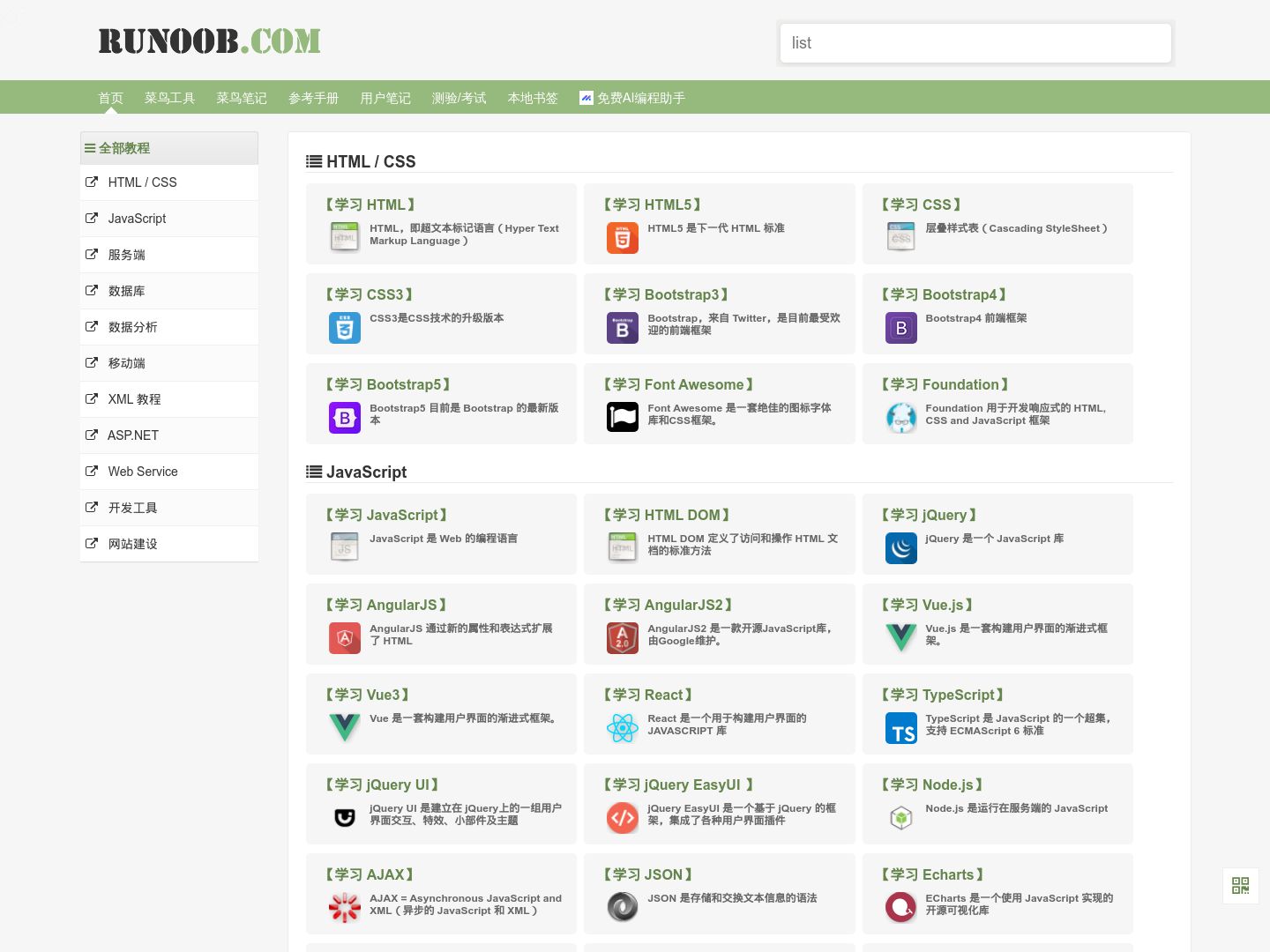
Task: Open 【学习 Echarts】 title link
Action: pos(932,874)
